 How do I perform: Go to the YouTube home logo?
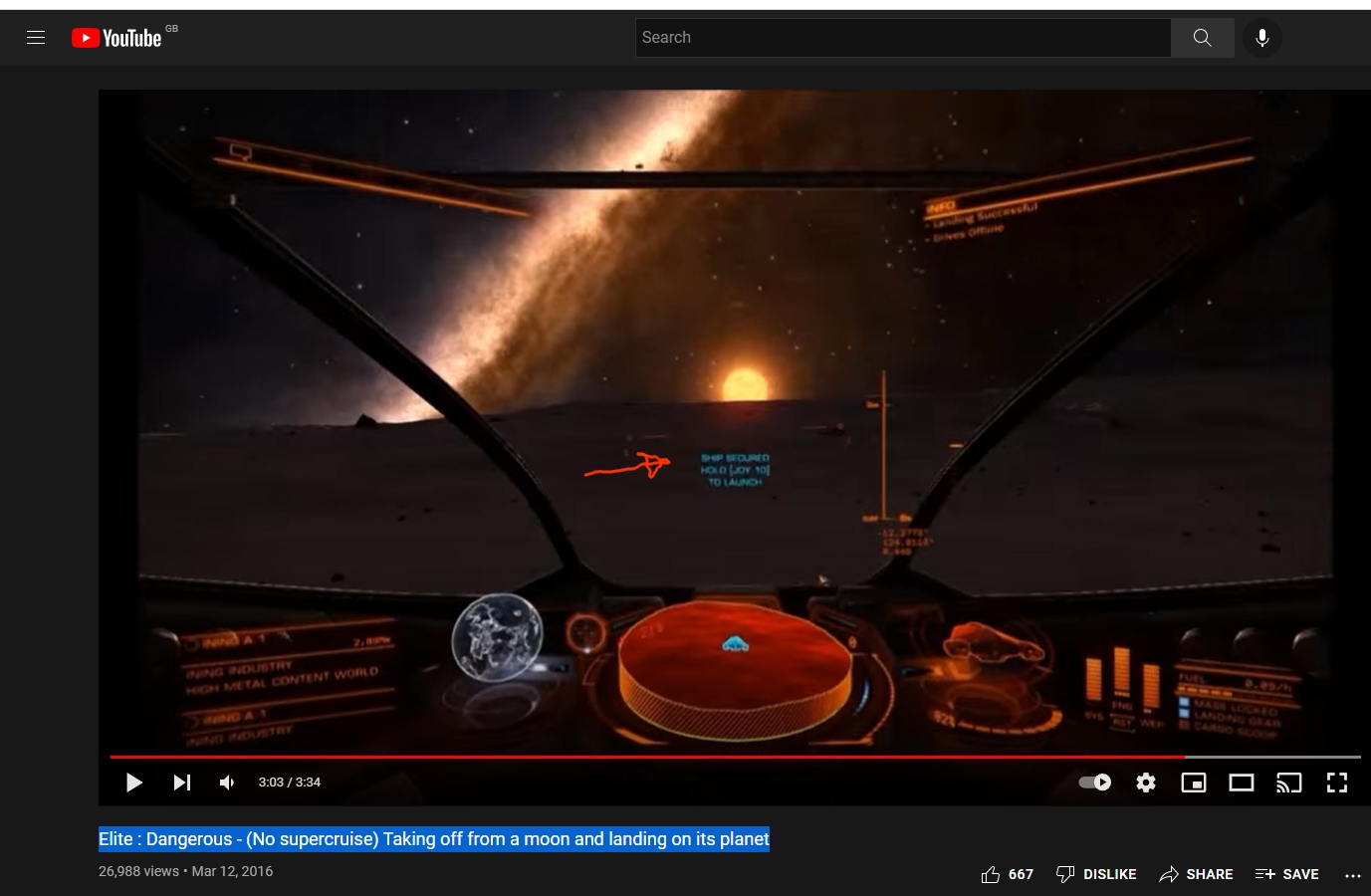coord(116,38)
